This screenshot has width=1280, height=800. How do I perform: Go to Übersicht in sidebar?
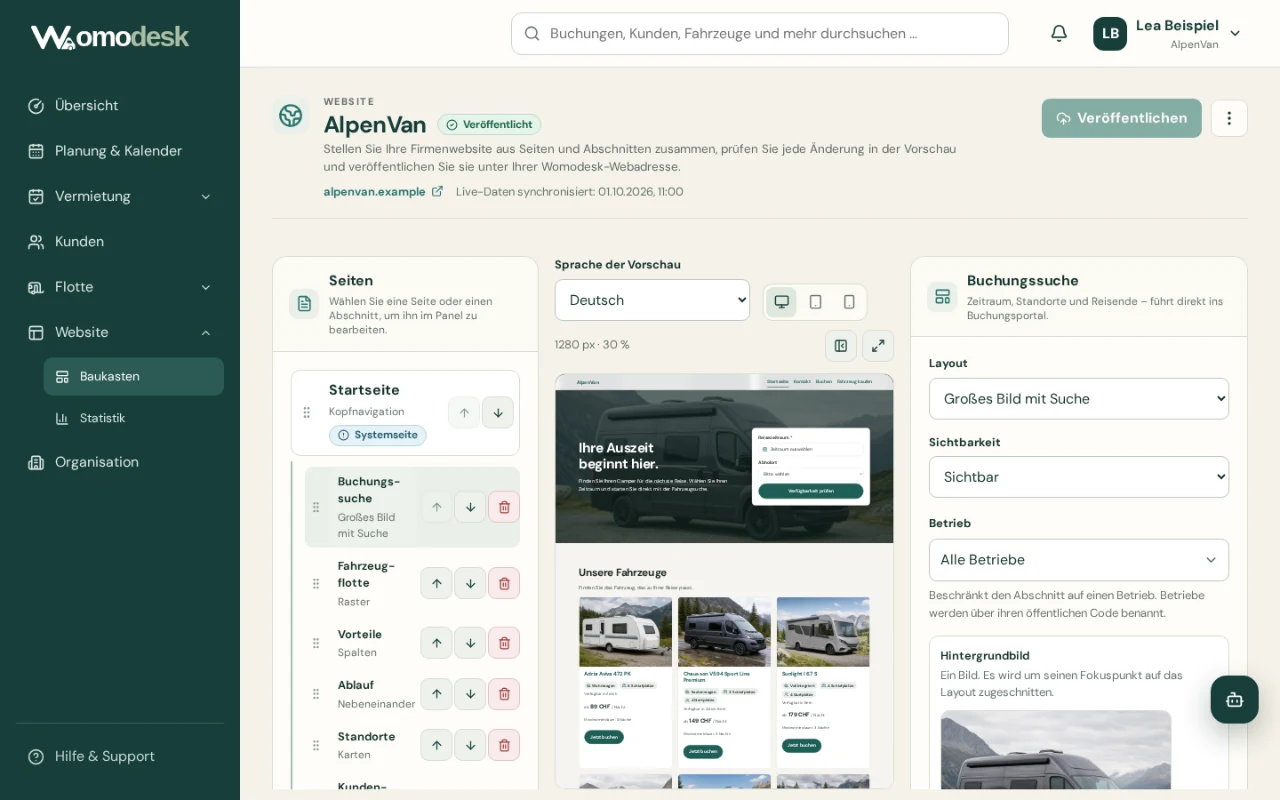[120, 105]
